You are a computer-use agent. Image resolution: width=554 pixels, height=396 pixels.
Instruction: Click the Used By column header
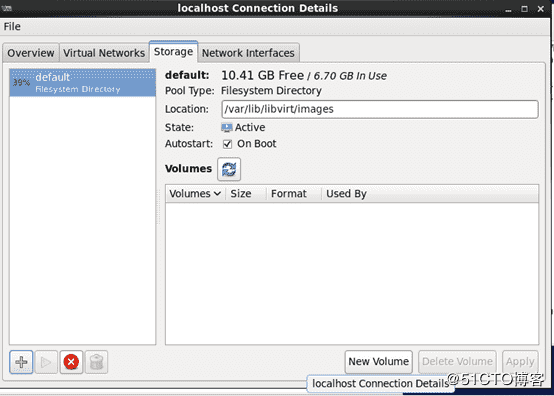(430, 194)
